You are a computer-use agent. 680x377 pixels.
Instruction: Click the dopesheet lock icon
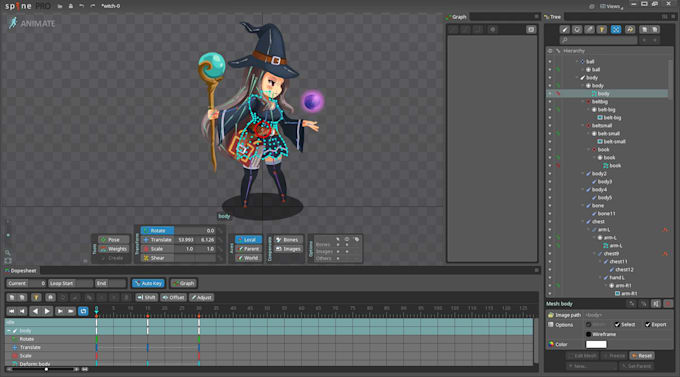pos(50,297)
